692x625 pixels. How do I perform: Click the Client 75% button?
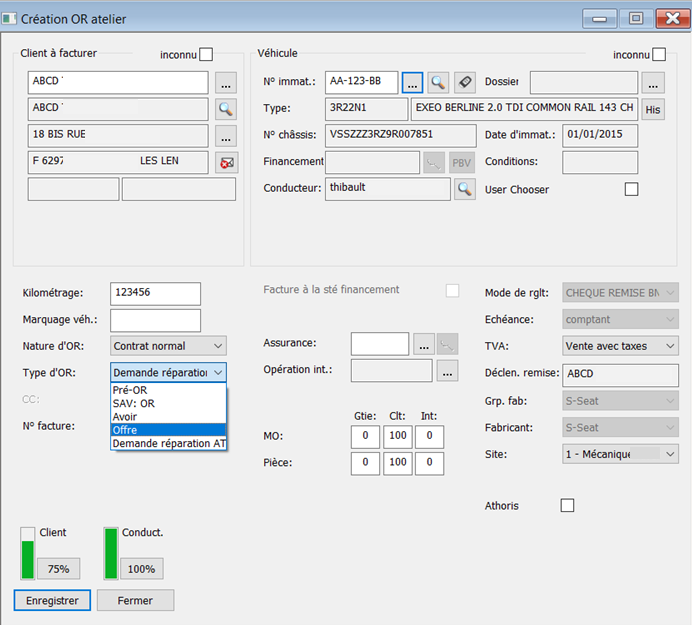tap(58, 569)
